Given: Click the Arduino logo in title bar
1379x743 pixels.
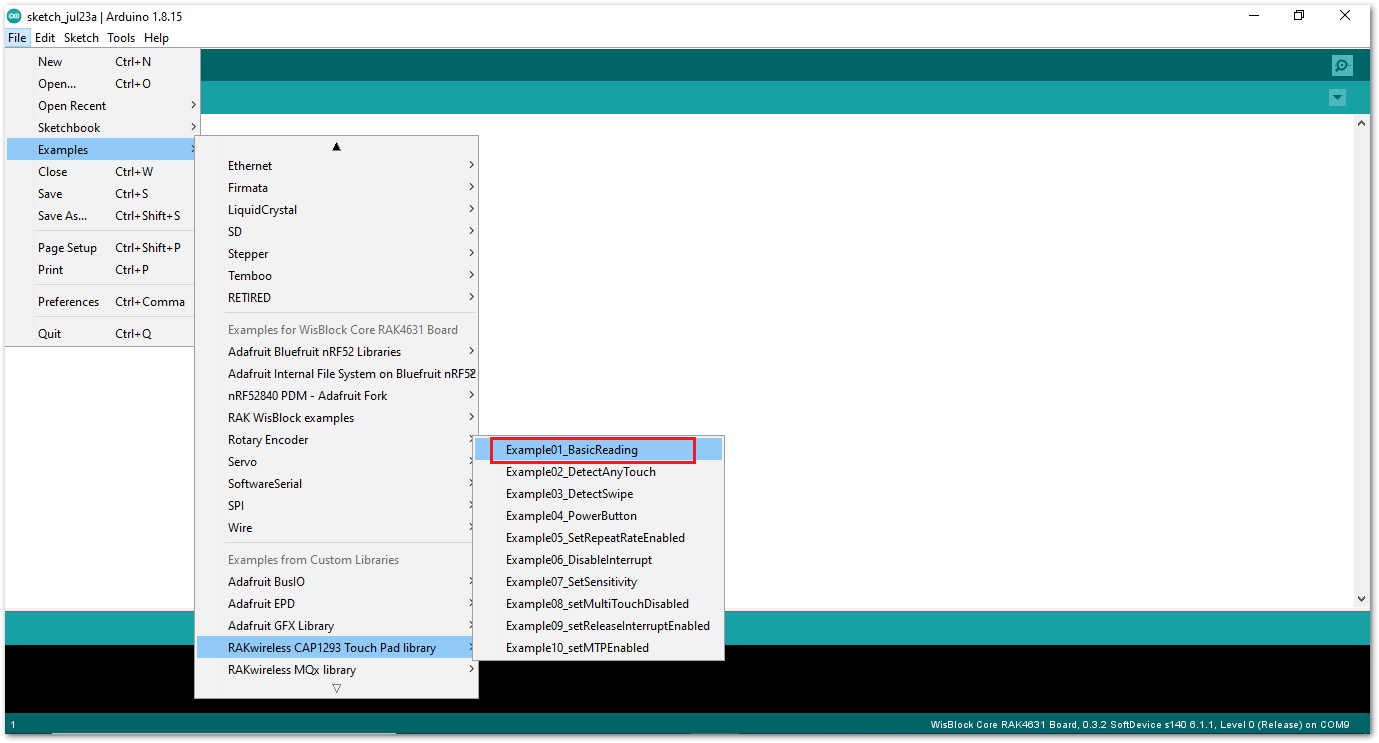Looking at the screenshot, I should 14,16.
